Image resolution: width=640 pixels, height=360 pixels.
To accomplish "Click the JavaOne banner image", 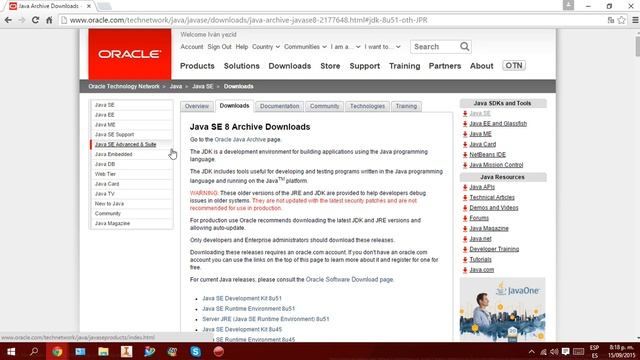I will pos(502,309).
